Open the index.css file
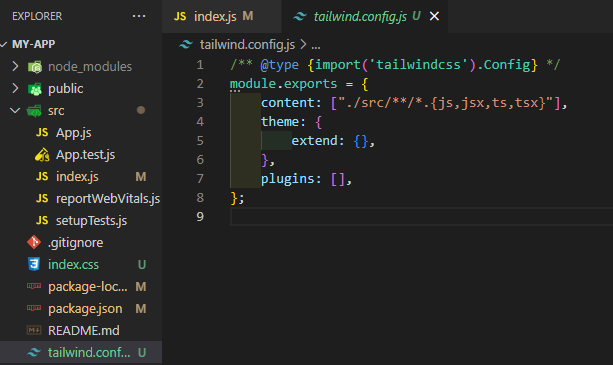 [x=73, y=265]
